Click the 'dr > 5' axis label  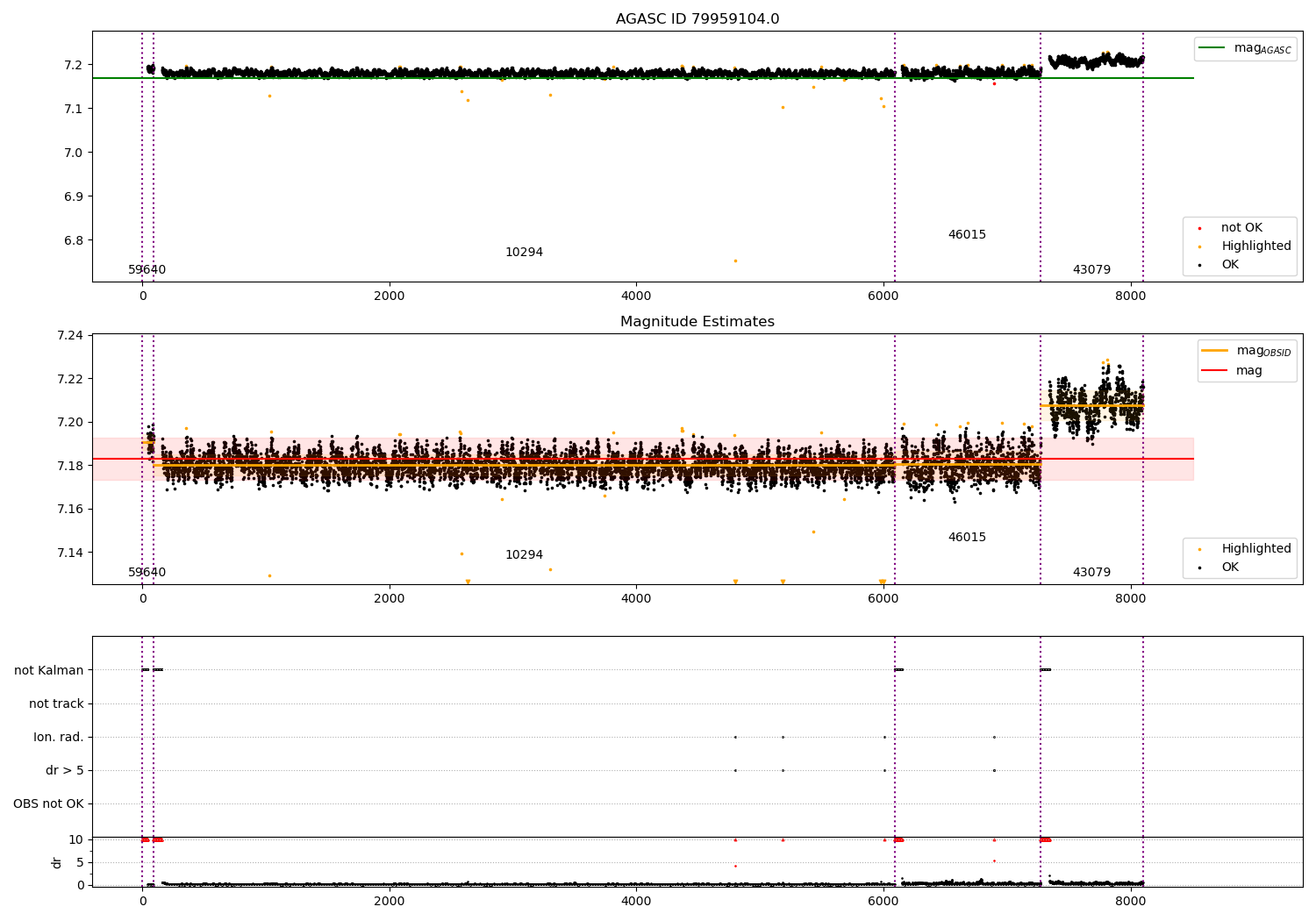click(65, 771)
